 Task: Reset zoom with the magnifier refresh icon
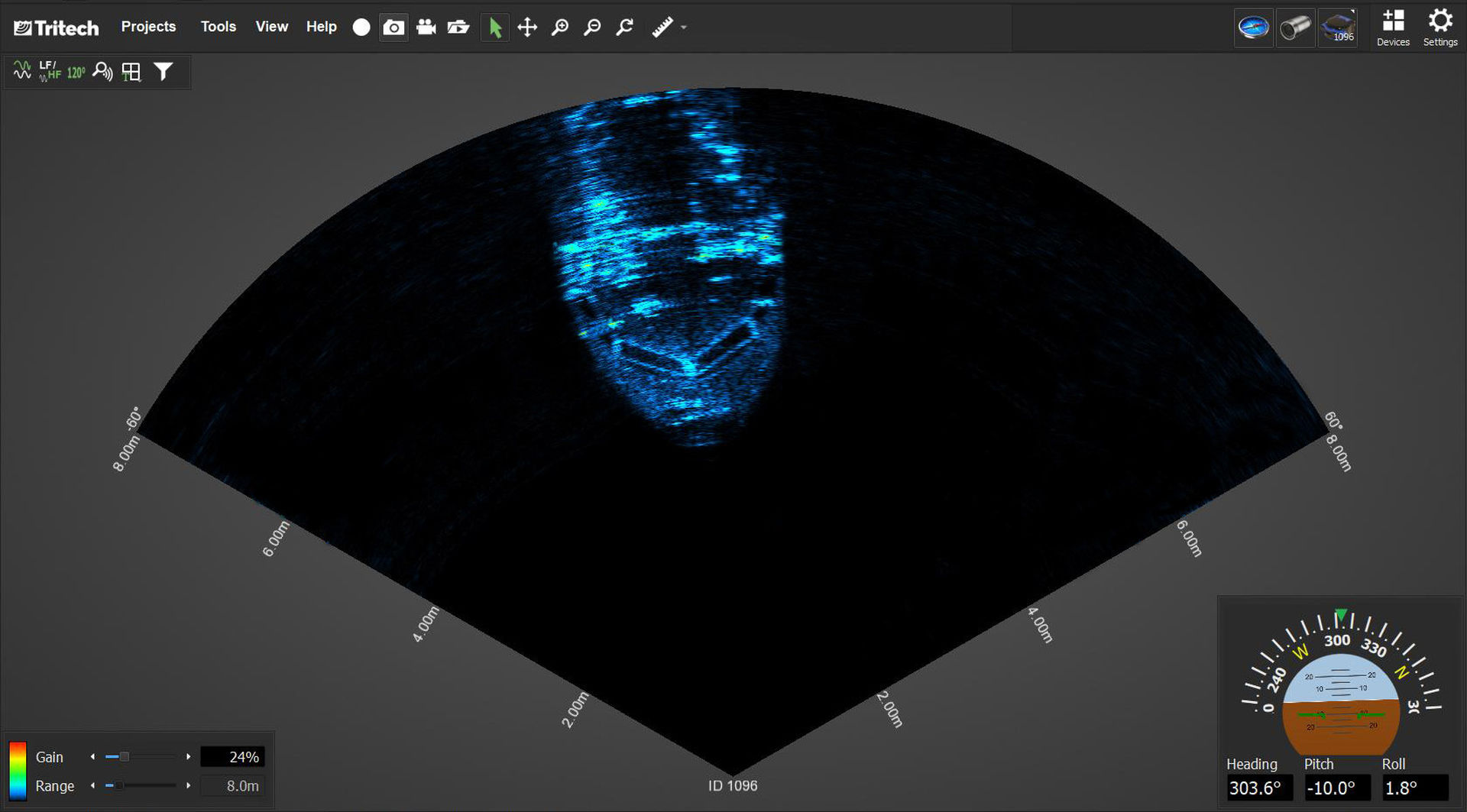[625, 27]
